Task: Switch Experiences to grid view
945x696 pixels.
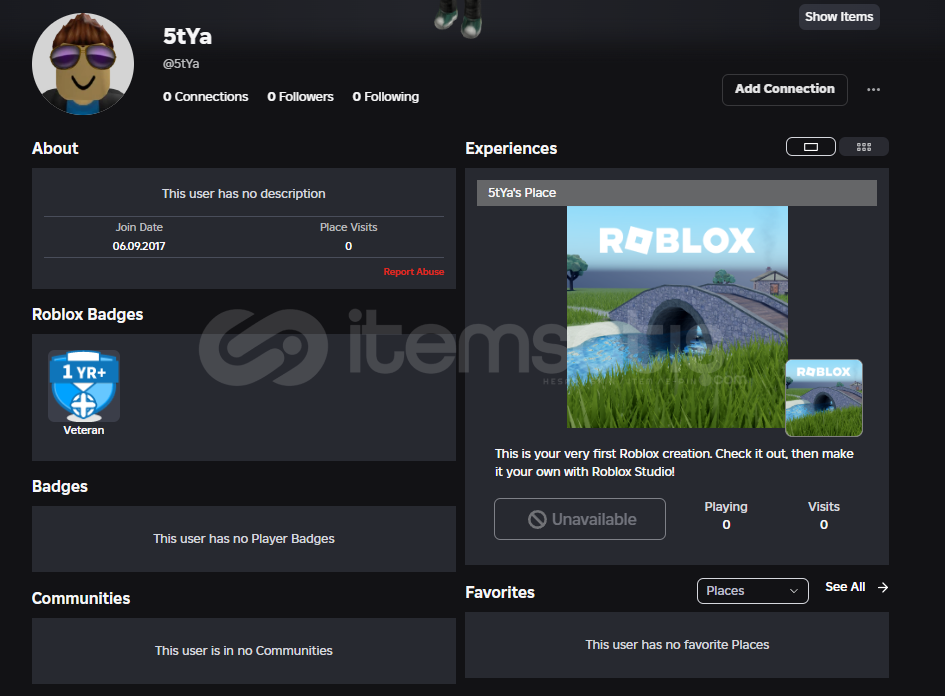Action: tap(864, 147)
